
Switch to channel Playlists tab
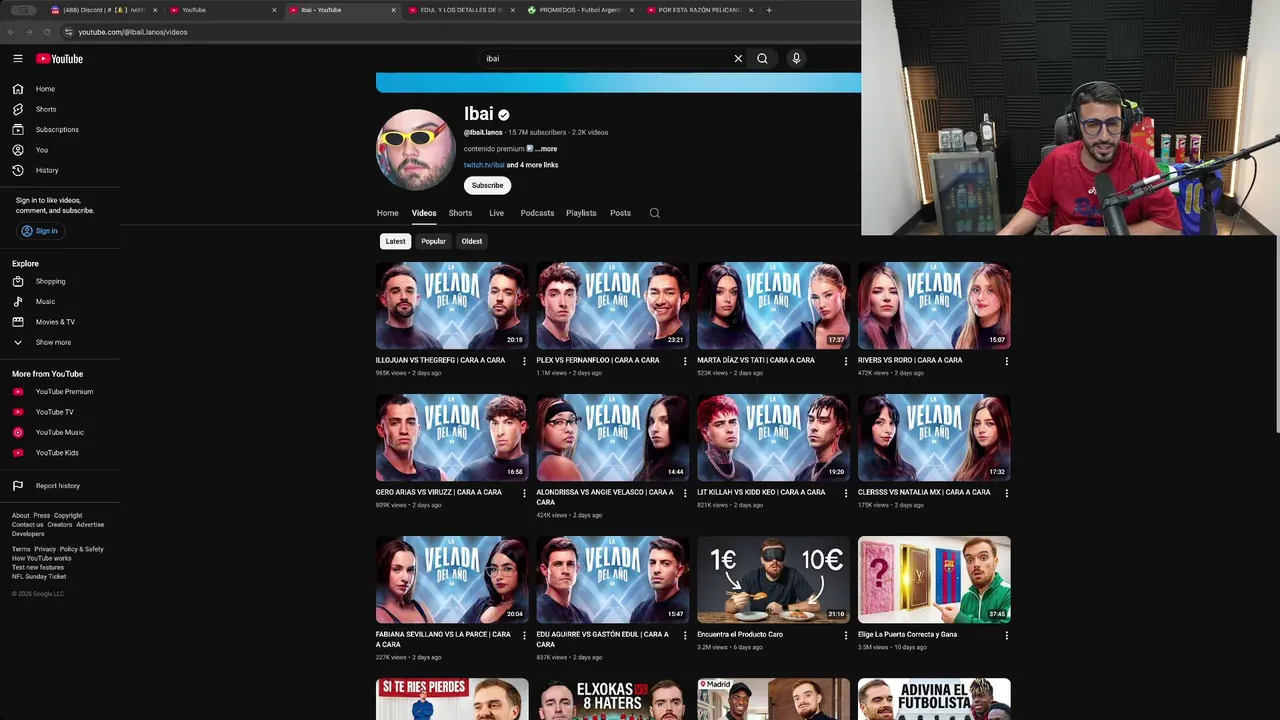click(581, 213)
